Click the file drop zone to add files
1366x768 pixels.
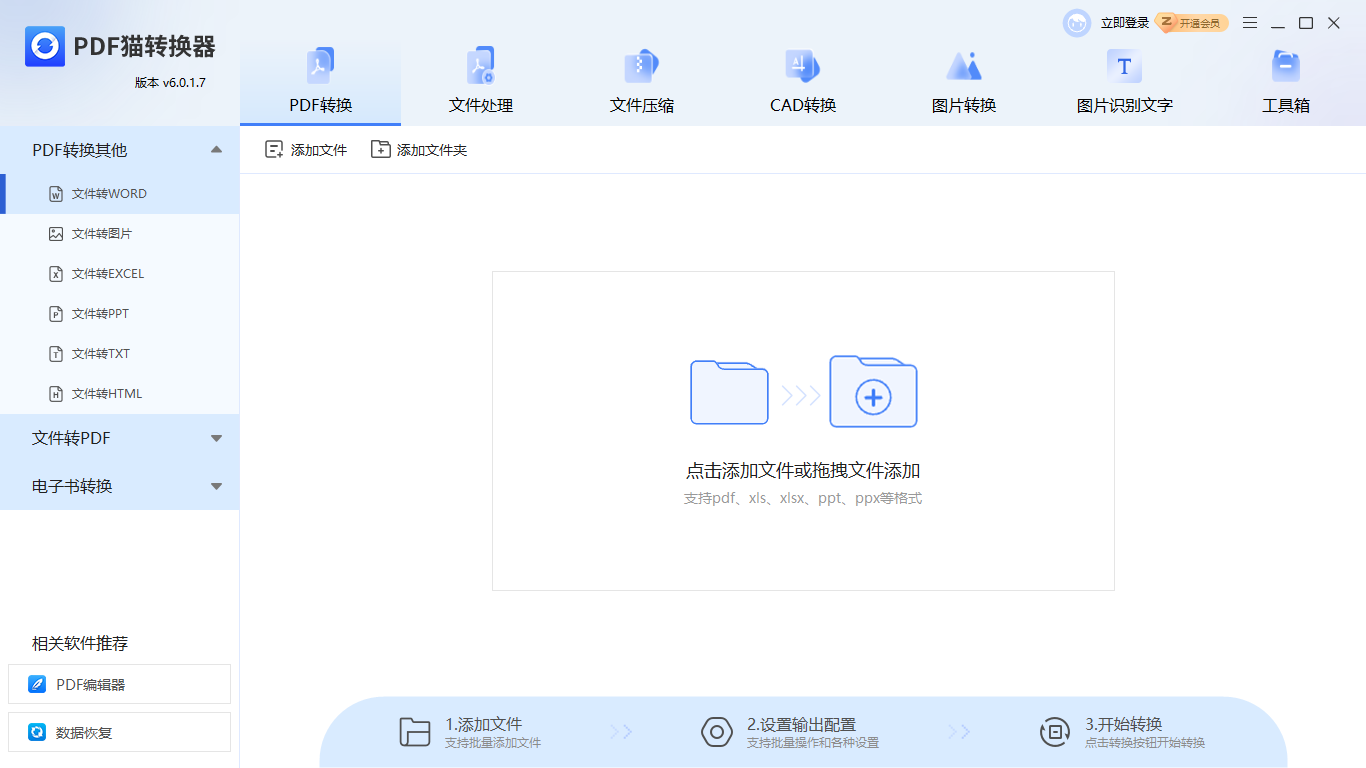[x=802, y=430]
